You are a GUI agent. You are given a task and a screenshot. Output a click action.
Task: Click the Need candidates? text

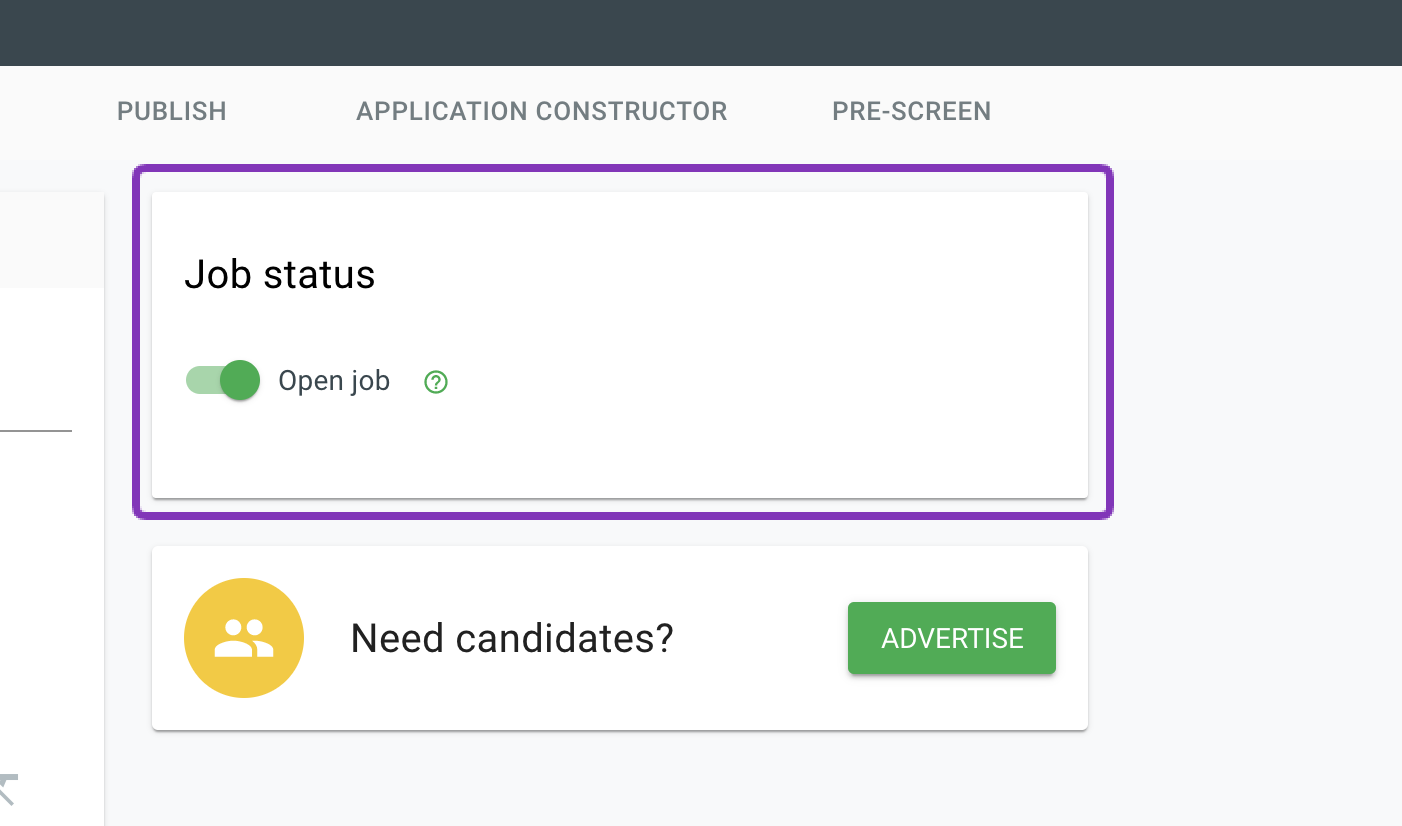[512, 638]
